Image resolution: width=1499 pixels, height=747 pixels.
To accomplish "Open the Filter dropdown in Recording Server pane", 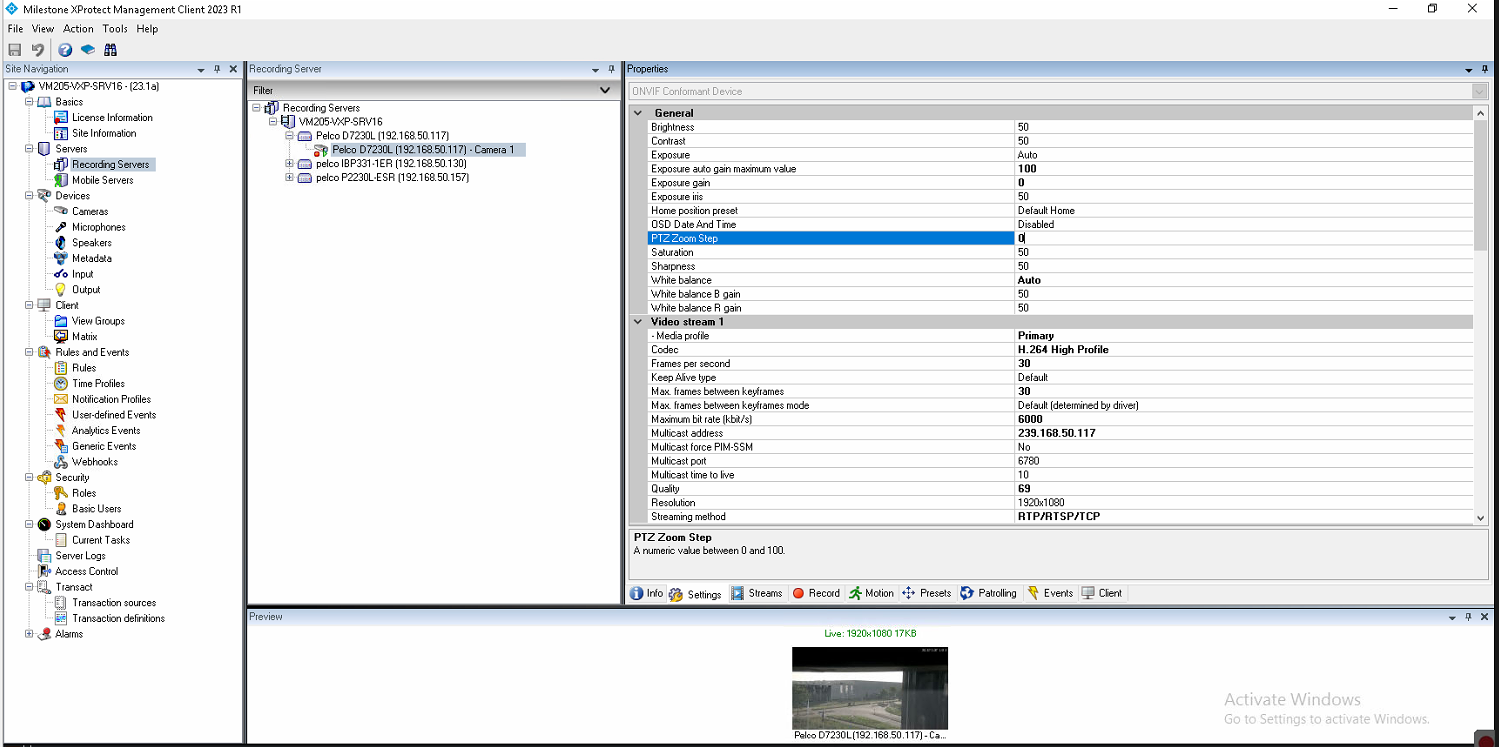I will 604,90.
